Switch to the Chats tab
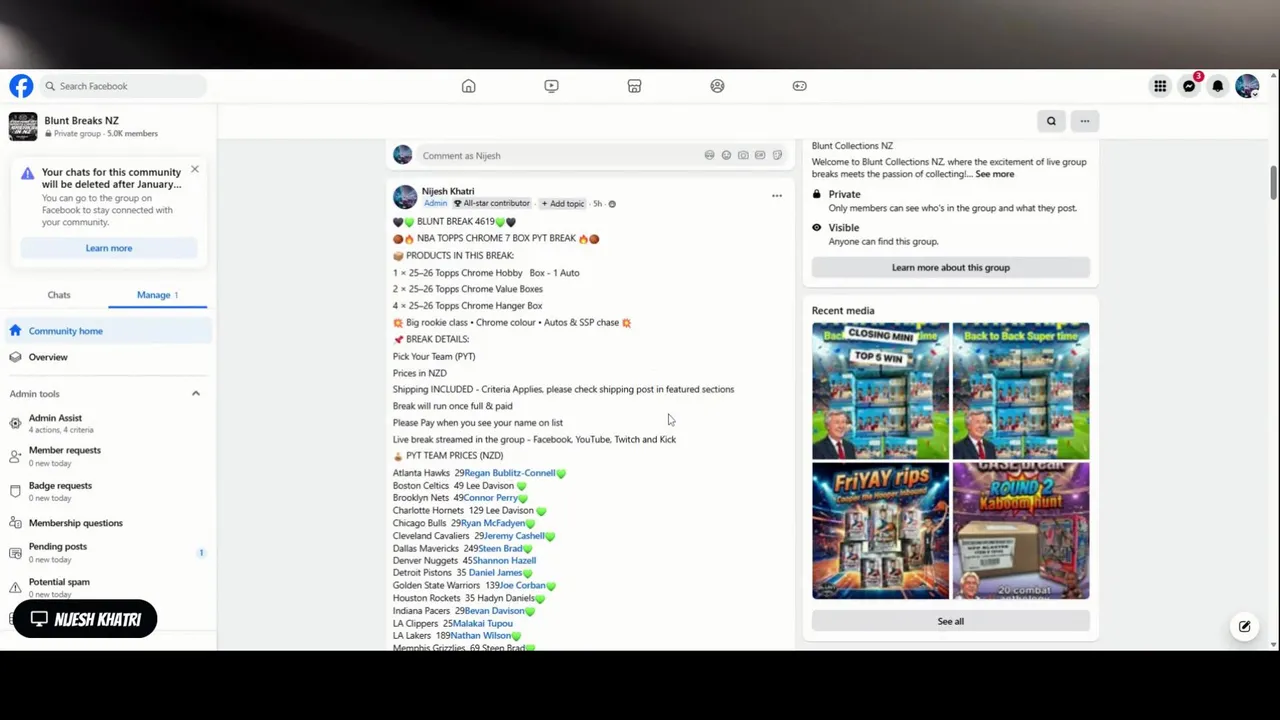Screen dimensions: 1280x720 tap(59, 295)
